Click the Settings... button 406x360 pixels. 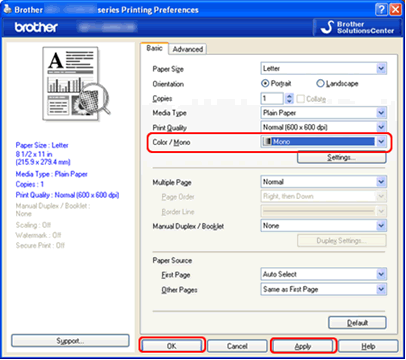pyautogui.click(x=342, y=157)
